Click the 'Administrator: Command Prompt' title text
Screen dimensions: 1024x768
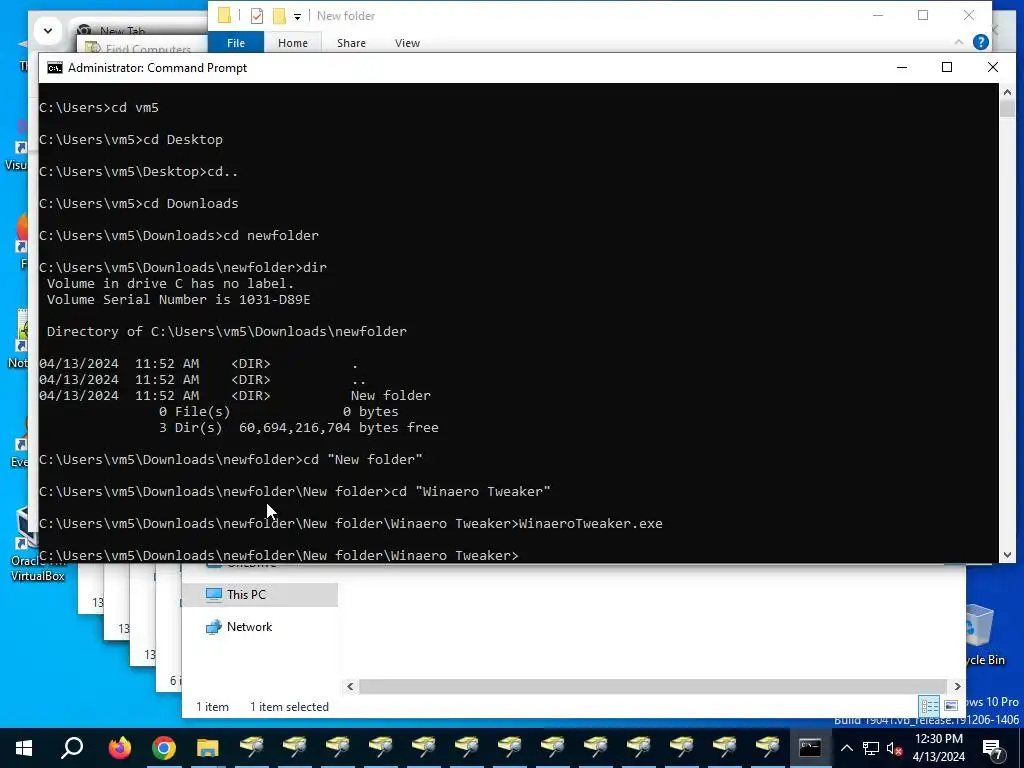point(157,68)
